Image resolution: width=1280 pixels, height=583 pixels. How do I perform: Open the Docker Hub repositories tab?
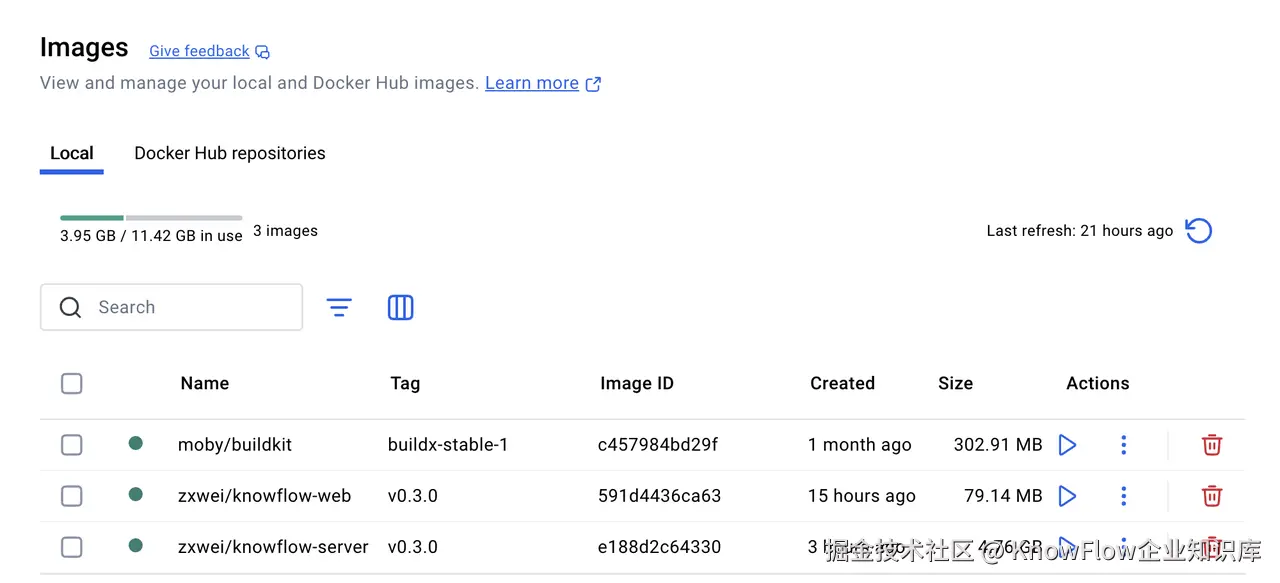click(x=230, y=154)
